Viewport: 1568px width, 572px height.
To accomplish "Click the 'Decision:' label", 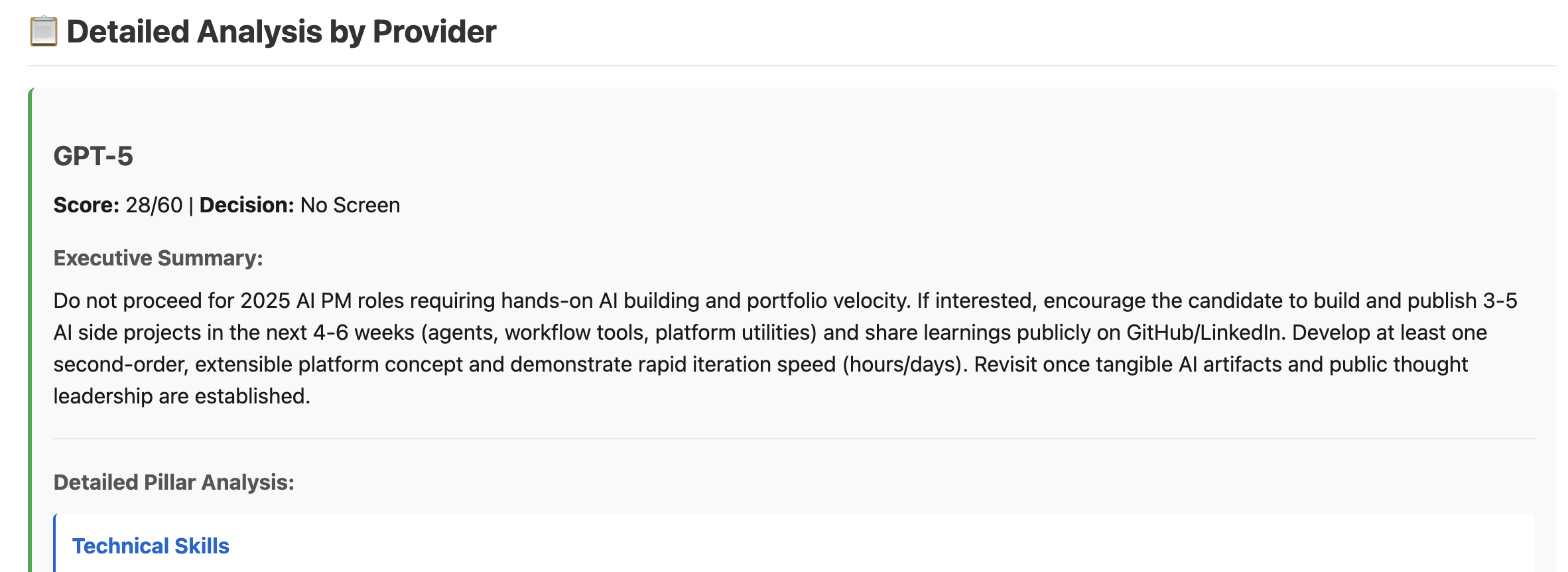I will (x=246, y=206).
